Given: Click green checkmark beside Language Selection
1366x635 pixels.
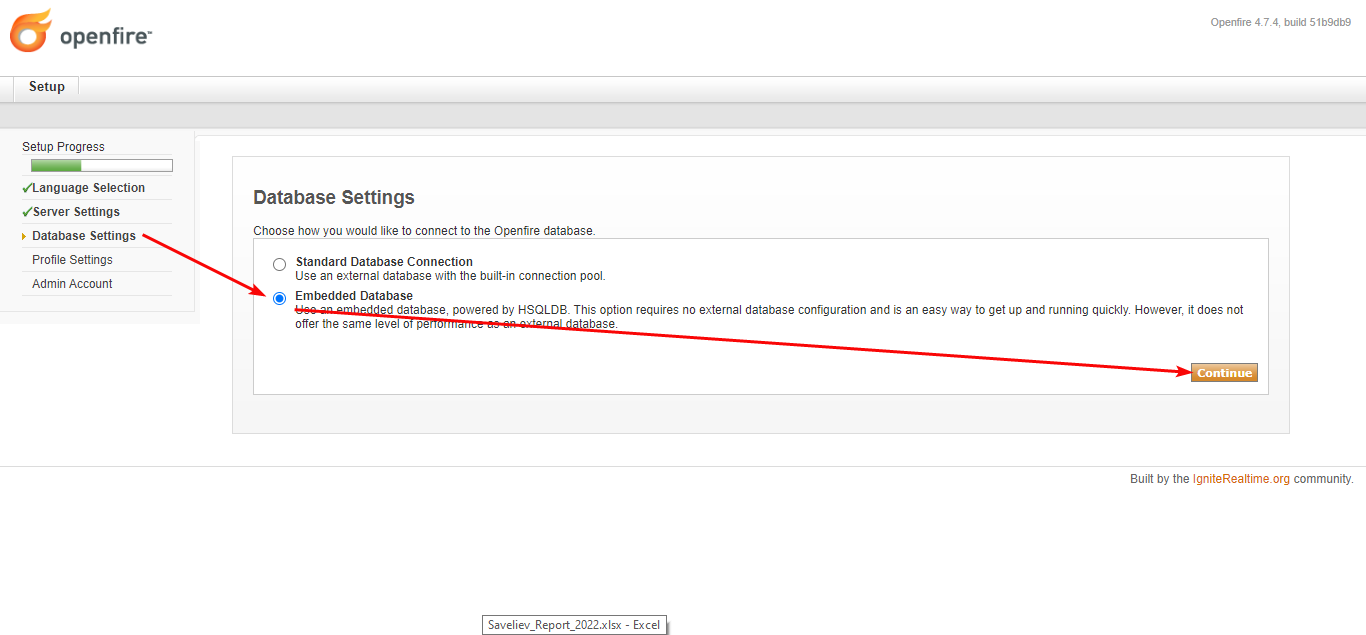Looking at the screenshot, I should pos(26,188).
